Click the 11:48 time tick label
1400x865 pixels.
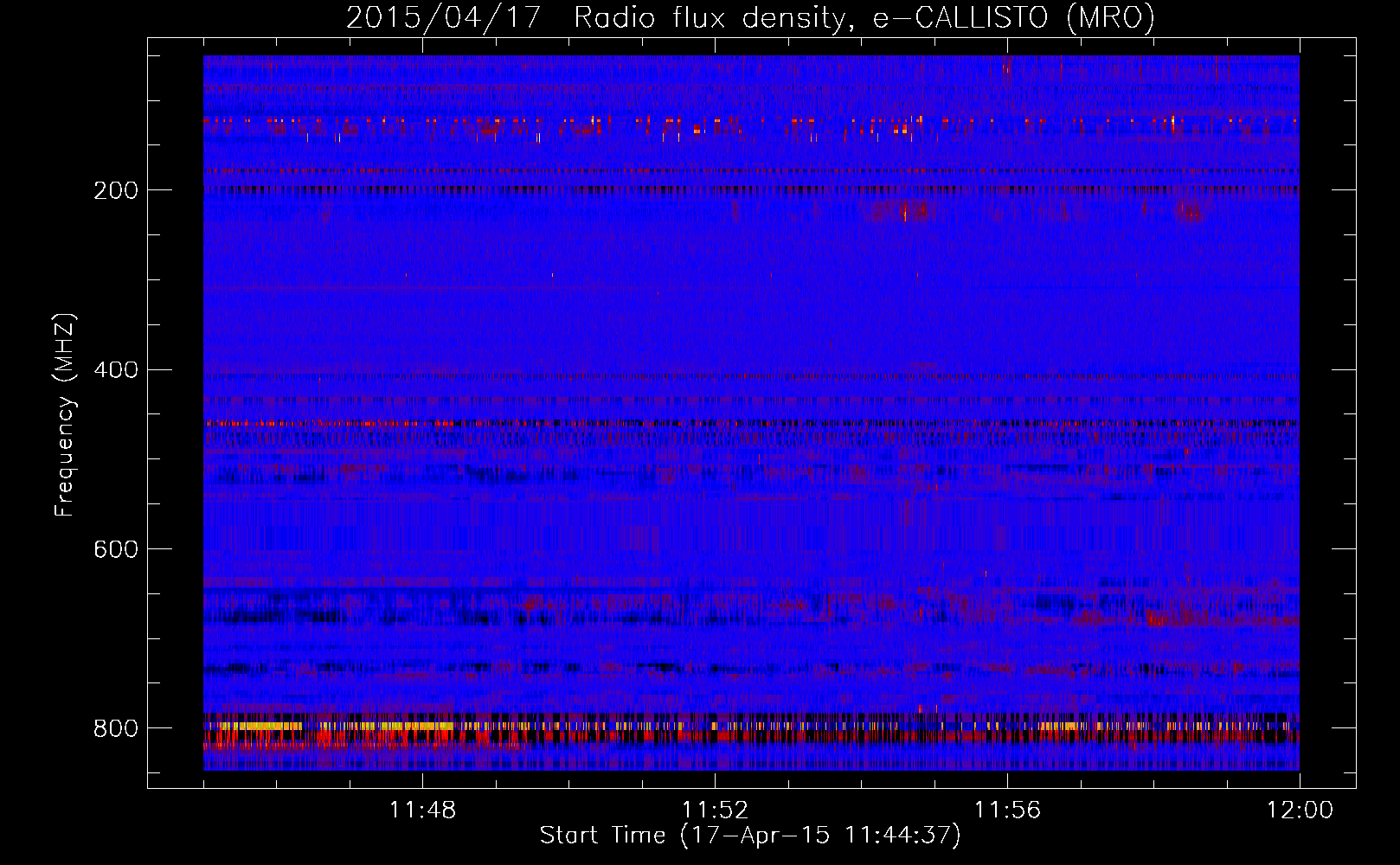pos(422,811)
